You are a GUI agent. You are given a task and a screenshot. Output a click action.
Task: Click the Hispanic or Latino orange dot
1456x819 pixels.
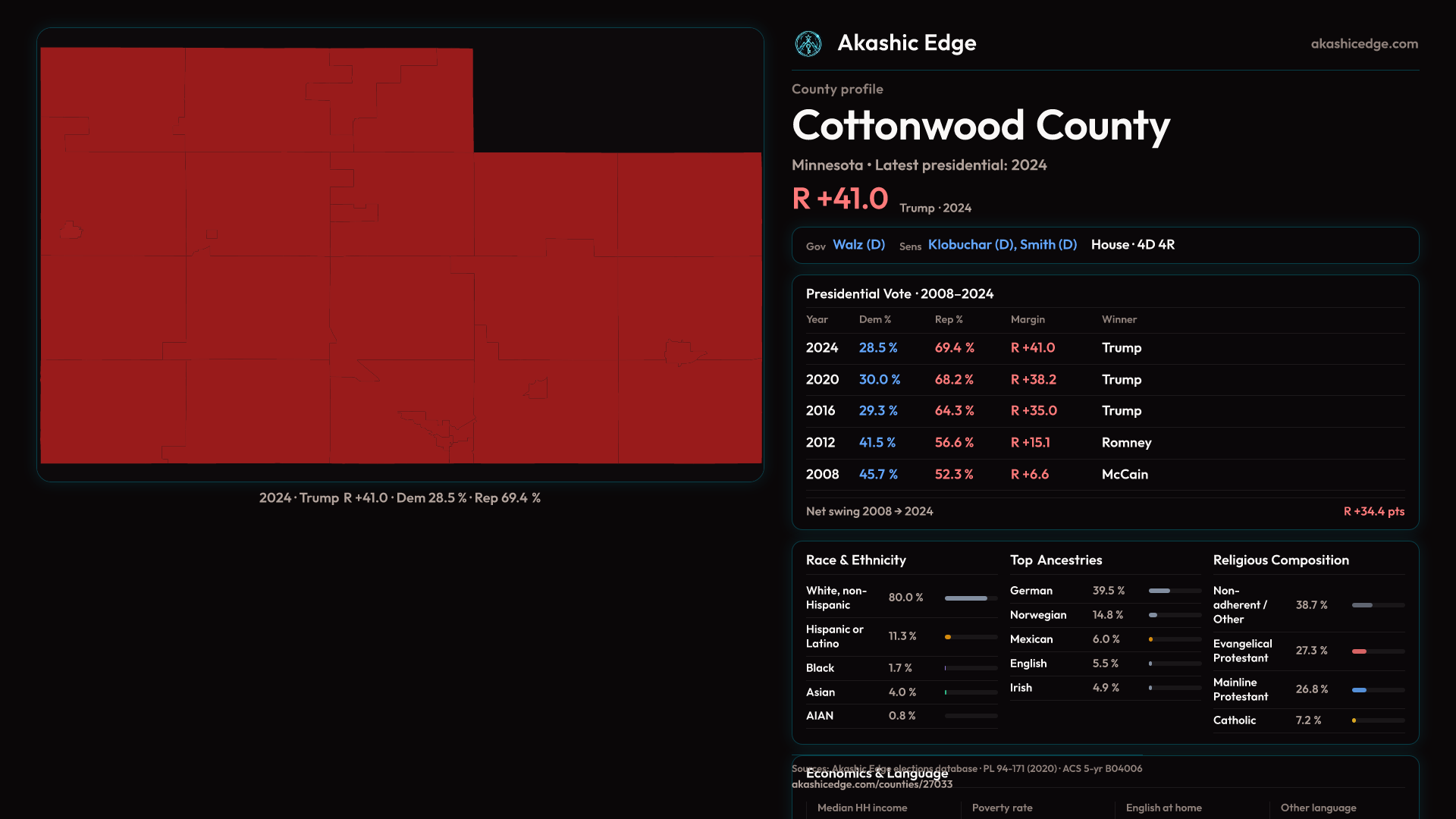[948, 637]
